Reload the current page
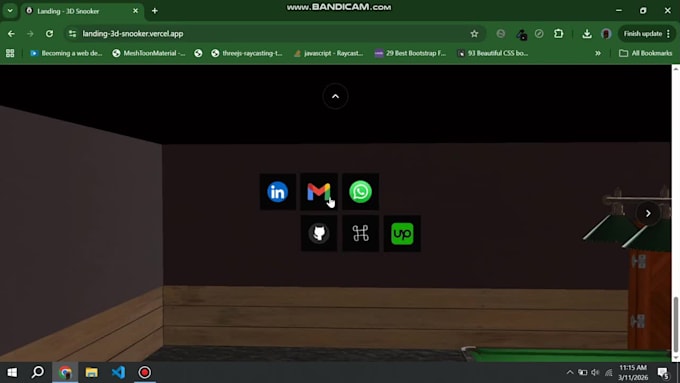 tap(49, 33)
